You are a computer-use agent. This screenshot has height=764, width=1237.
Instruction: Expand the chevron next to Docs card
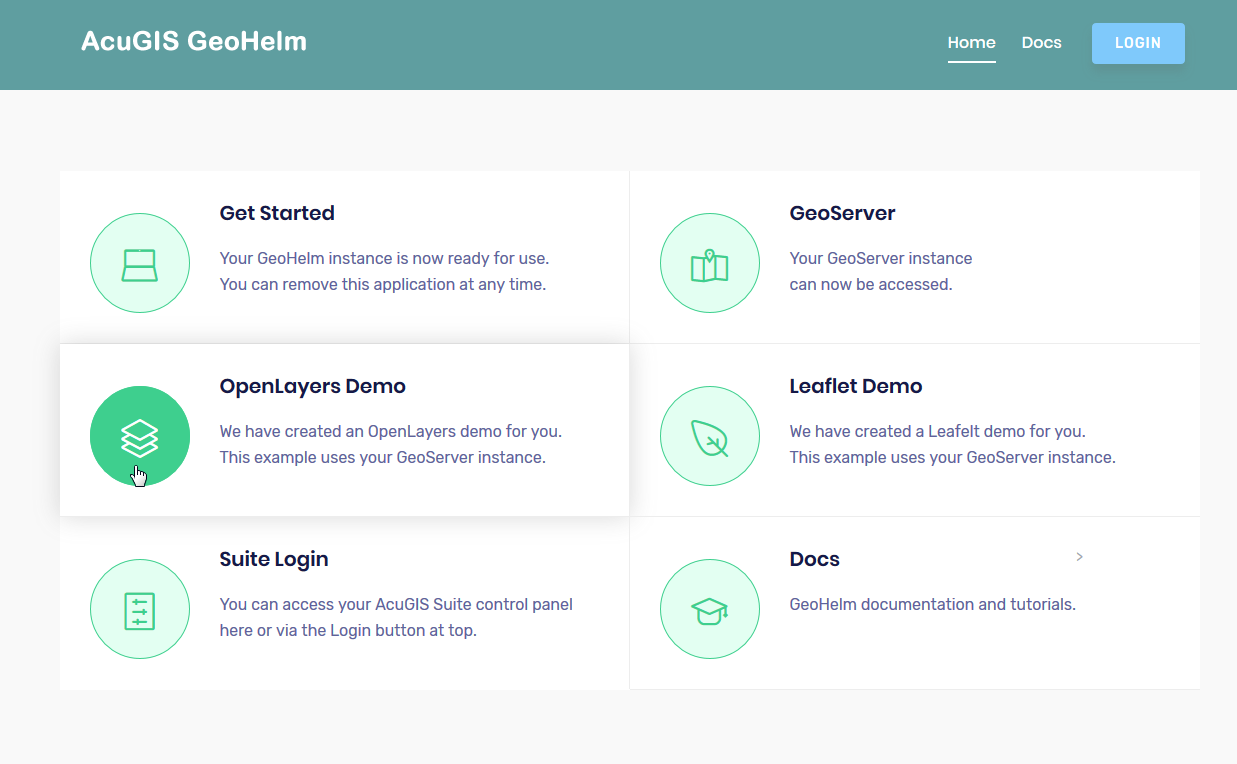[x=1079, y=557]
